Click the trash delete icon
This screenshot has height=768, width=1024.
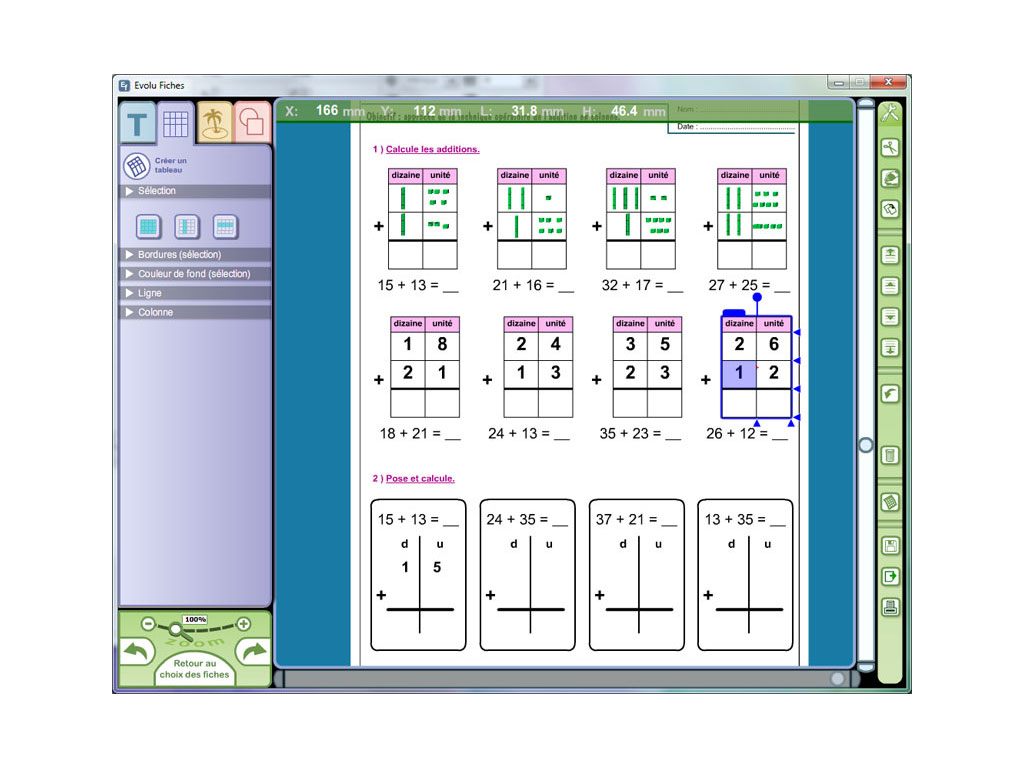click(x=889, y=456)
